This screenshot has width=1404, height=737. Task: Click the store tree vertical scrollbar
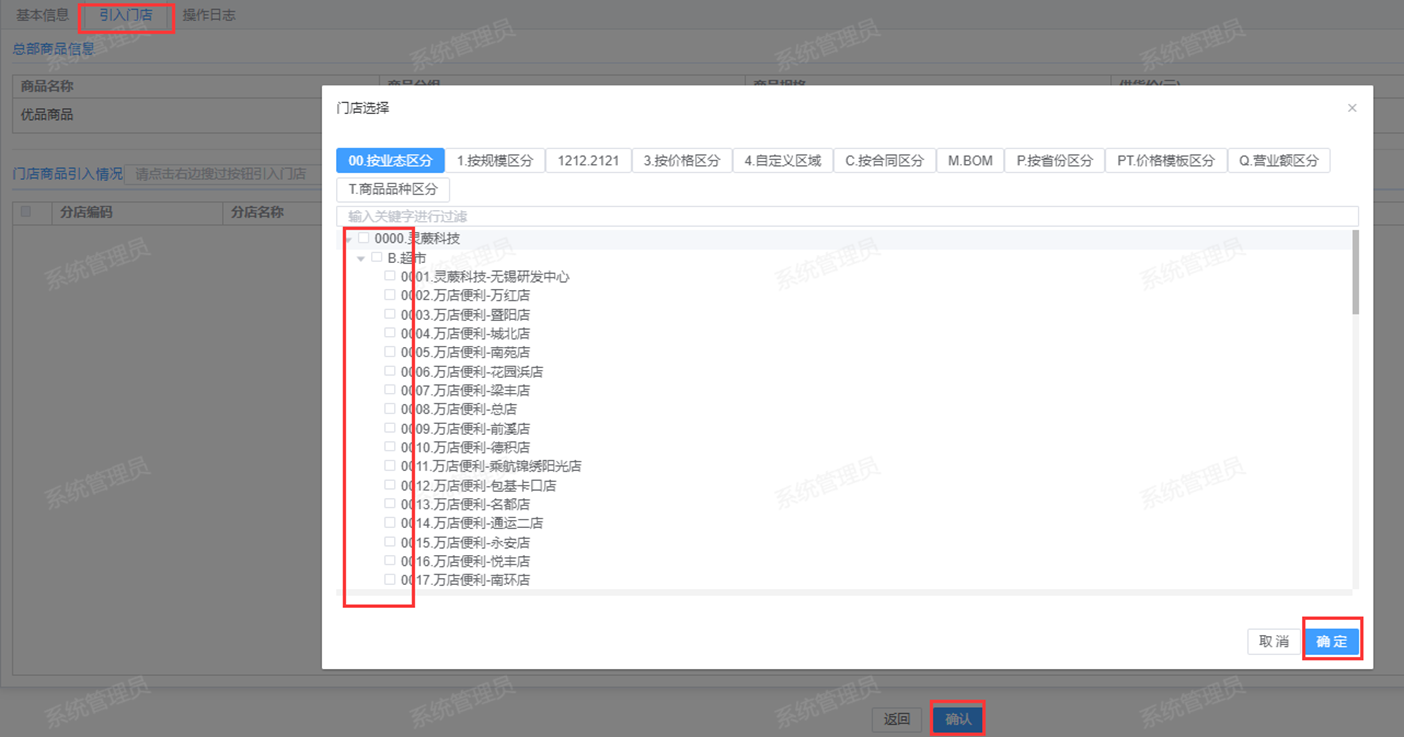pyautogui.click(x=1356, y=272)
